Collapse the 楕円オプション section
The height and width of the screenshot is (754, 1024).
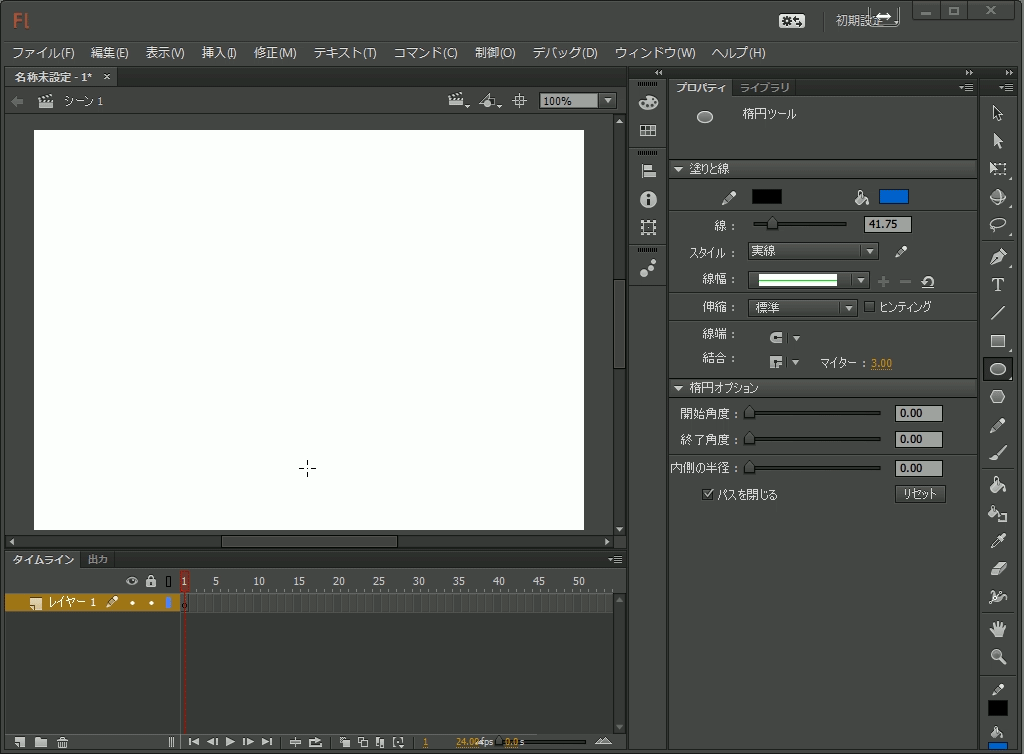pos(679,388)
